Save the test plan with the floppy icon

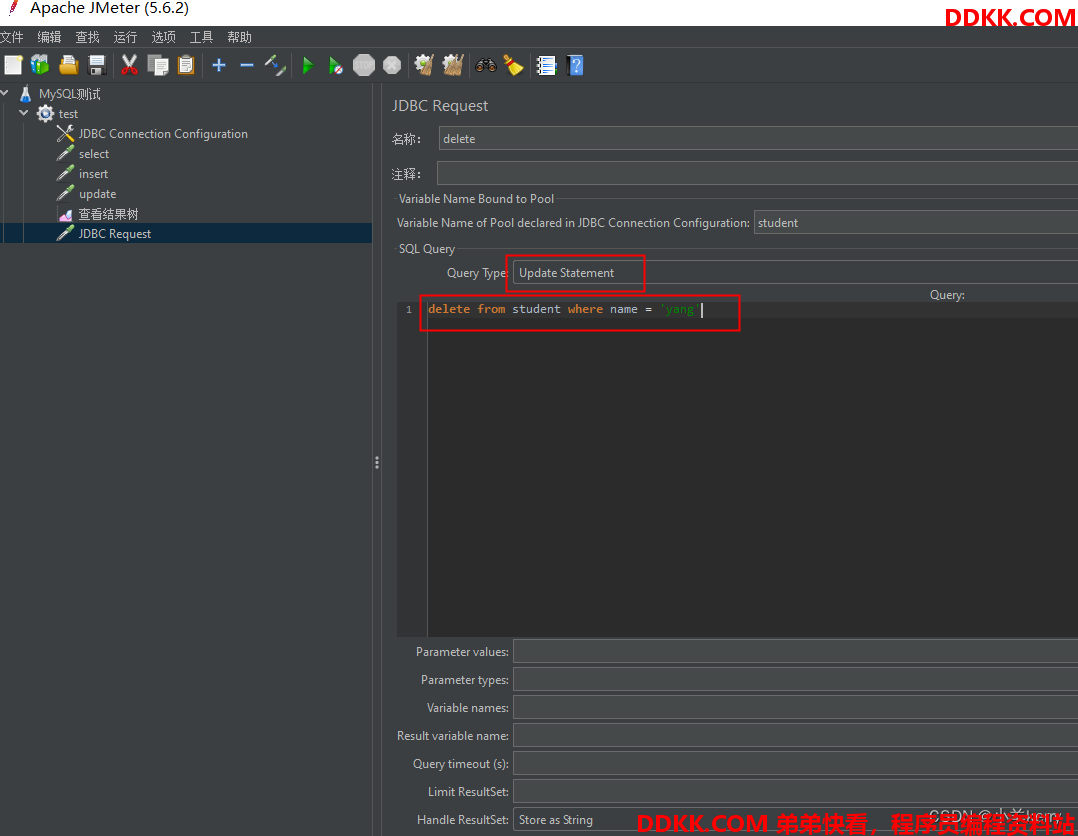tap(97, 65)
